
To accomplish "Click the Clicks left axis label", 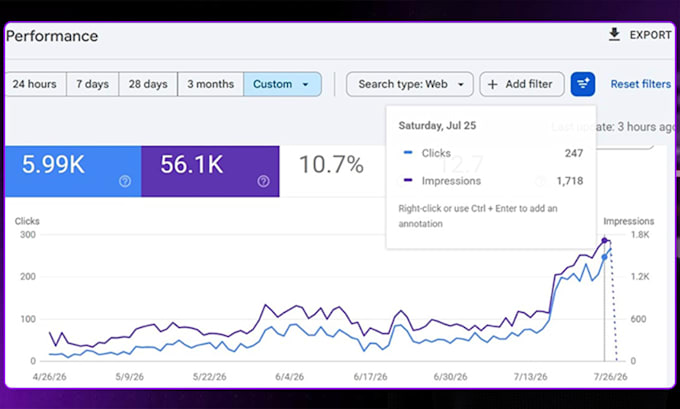I will [27, 221].
